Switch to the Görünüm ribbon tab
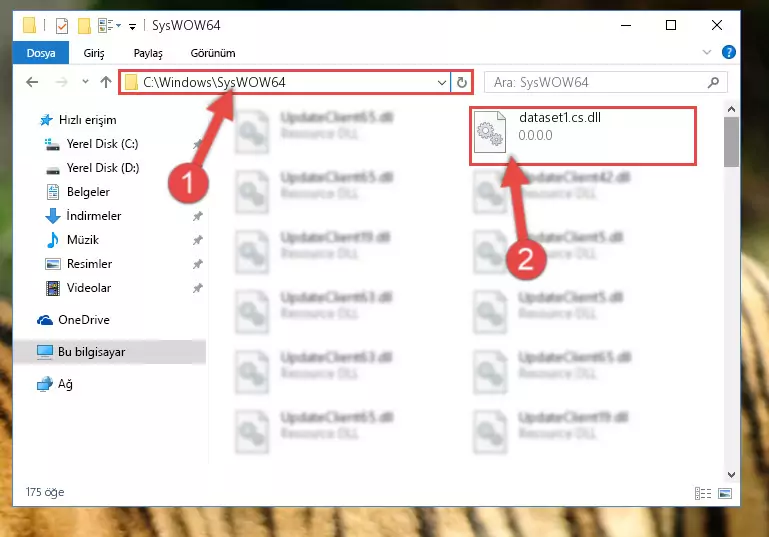769x537 pixels. pos(213,53)
